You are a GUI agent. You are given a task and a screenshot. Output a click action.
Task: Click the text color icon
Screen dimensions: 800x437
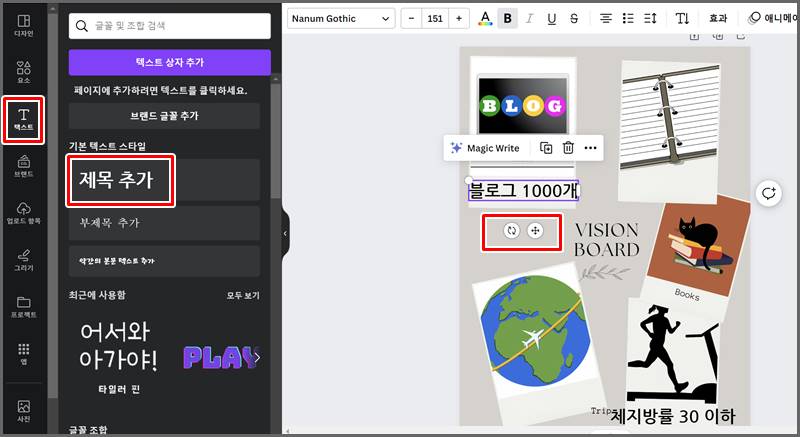click(485, 18)
